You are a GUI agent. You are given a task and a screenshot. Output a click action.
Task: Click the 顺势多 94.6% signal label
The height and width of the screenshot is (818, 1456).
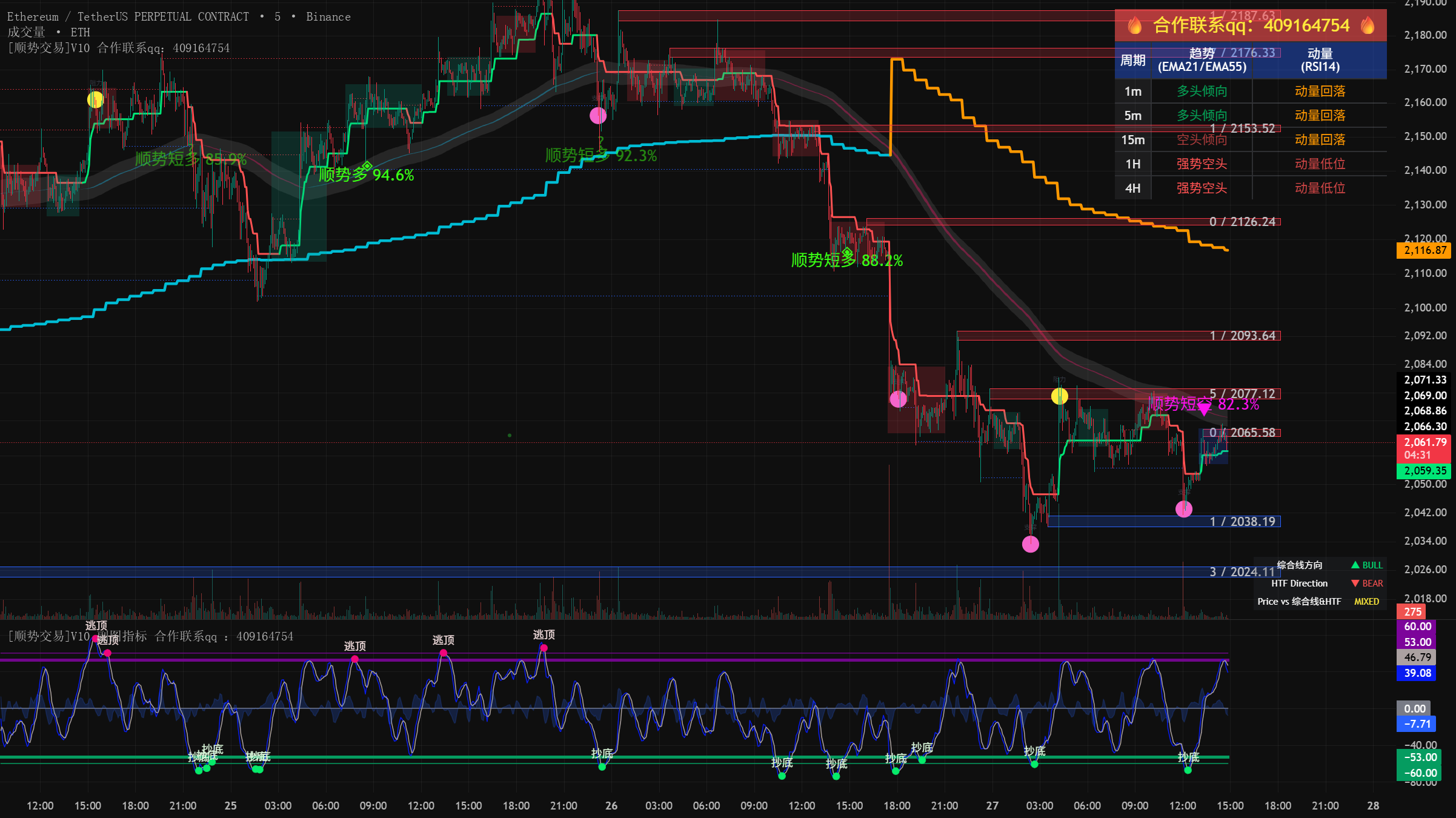pyautogui.click(x=367, y=175)
